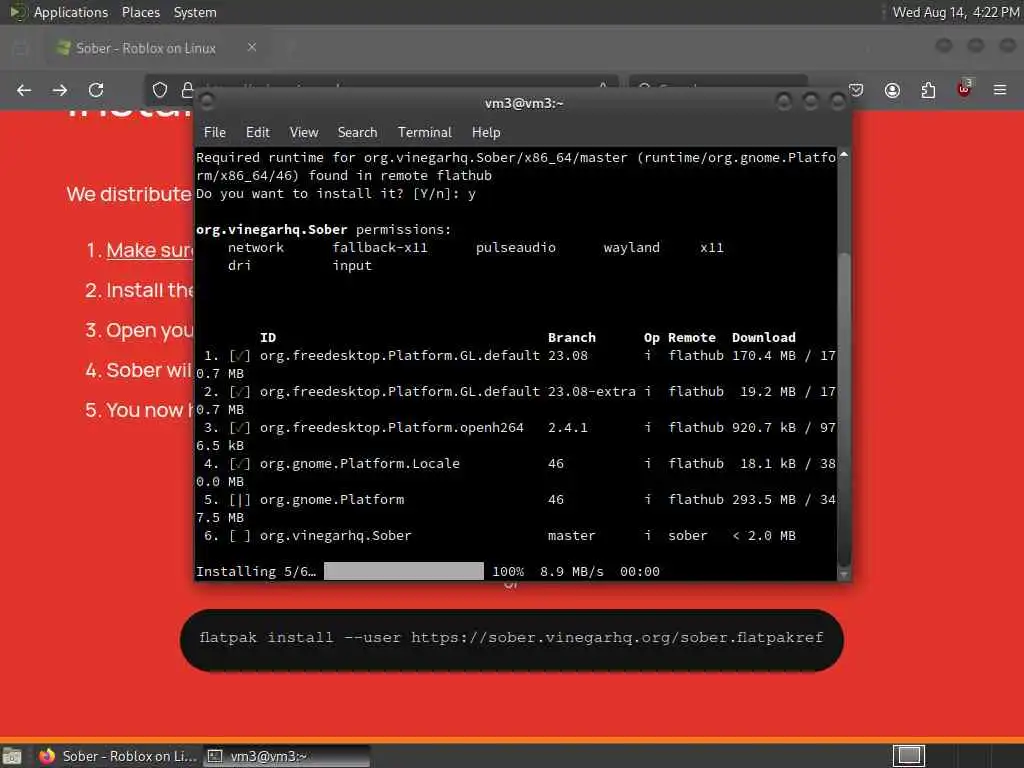Click 'master' branch text in row 6
This screenshot has width=1024, height=768.
pyautogui.click(x=571, y=536)
